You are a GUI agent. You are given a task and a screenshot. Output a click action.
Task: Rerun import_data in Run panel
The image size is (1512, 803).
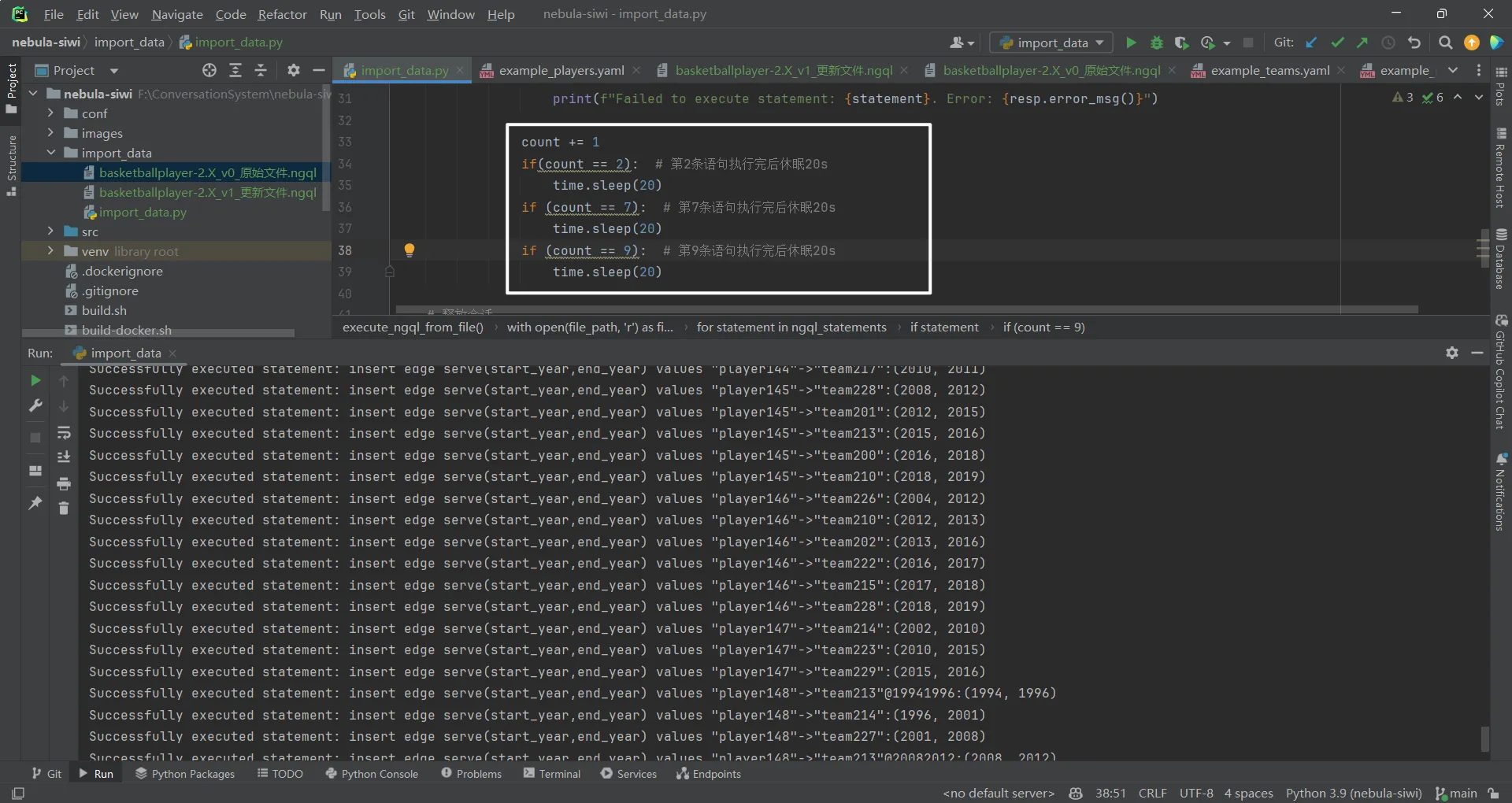coord(35,380)
